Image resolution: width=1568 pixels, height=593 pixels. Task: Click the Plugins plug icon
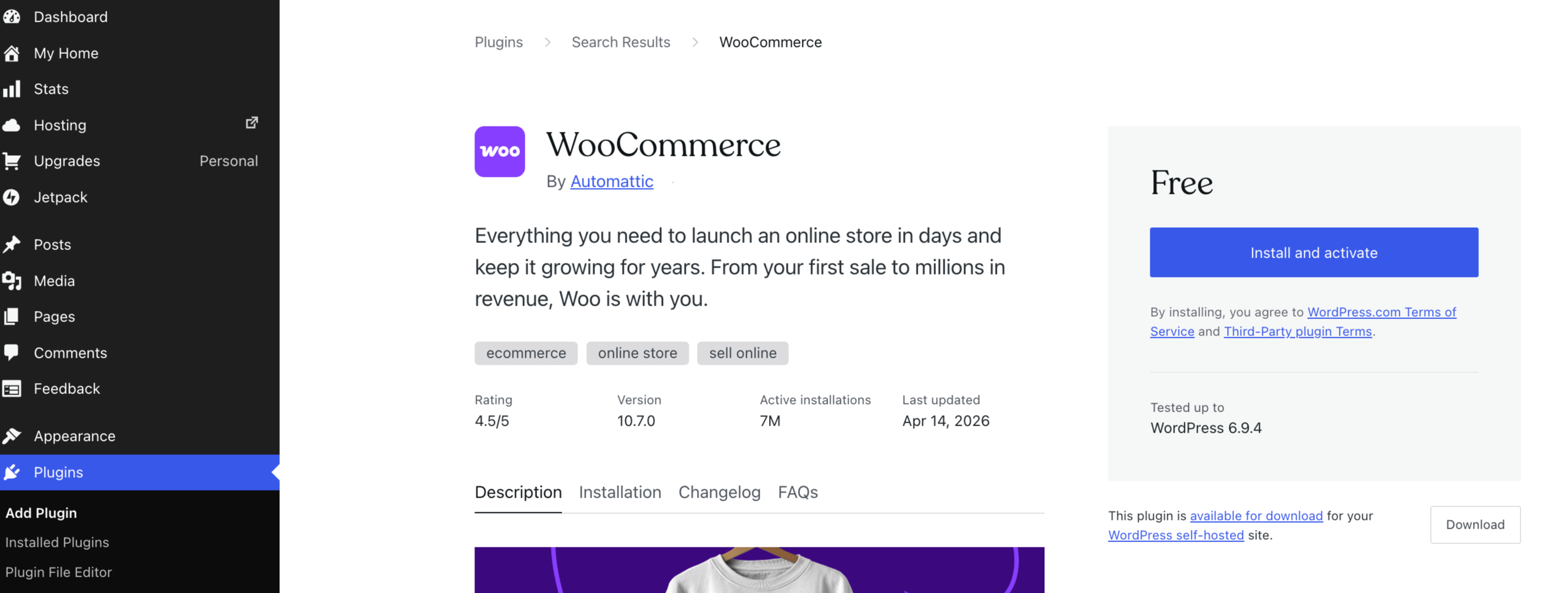point(13,472)
